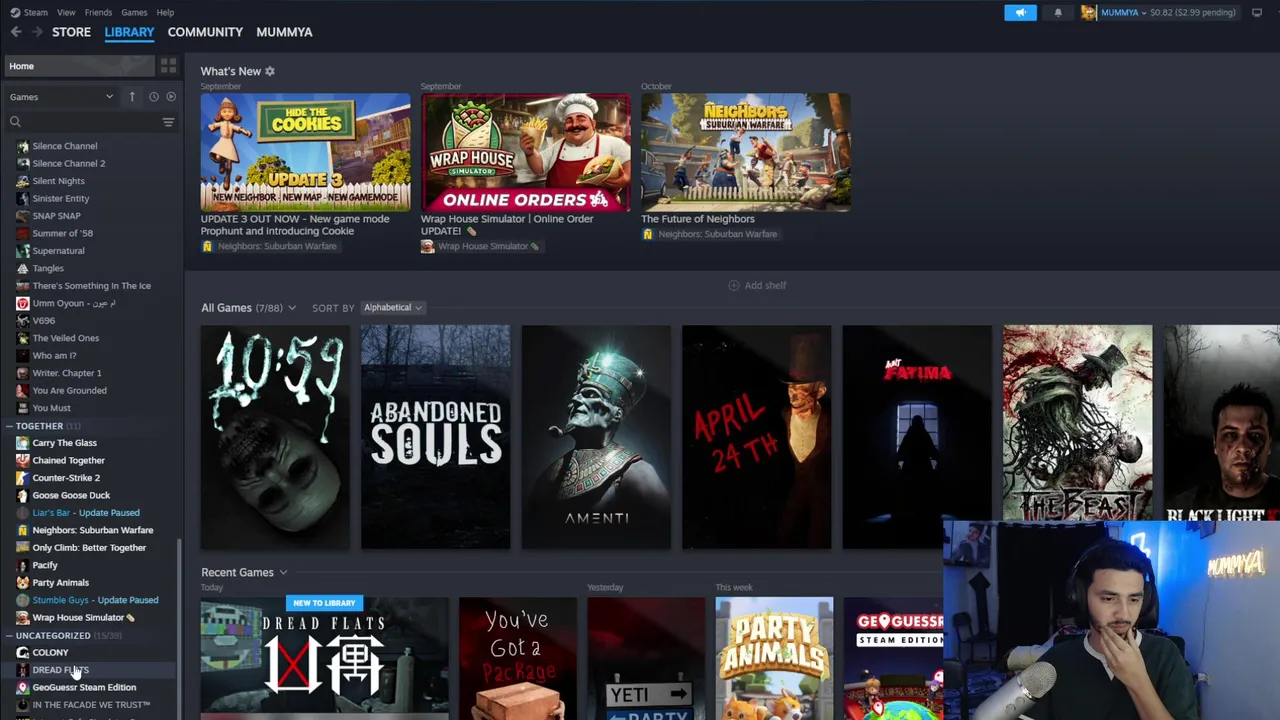The height and width of the screenshot is (720, 1280).
Task: Go to the STORE tab
Action: coord(71,32)
